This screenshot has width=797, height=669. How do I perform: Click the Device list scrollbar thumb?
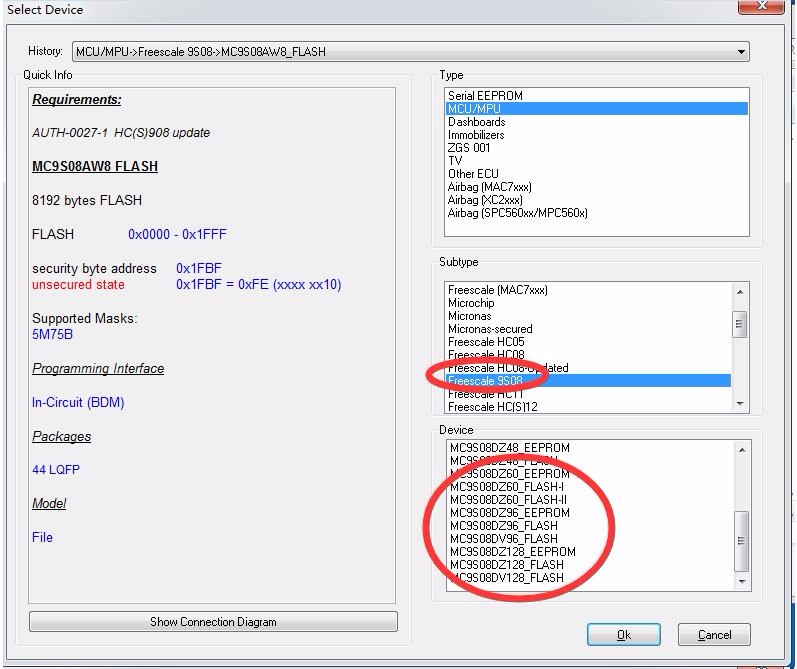tap(742, 541)
